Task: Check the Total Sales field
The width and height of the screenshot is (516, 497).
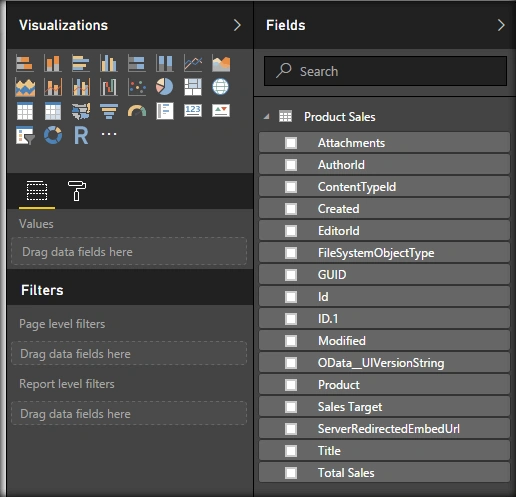Action: coord(291,473)
